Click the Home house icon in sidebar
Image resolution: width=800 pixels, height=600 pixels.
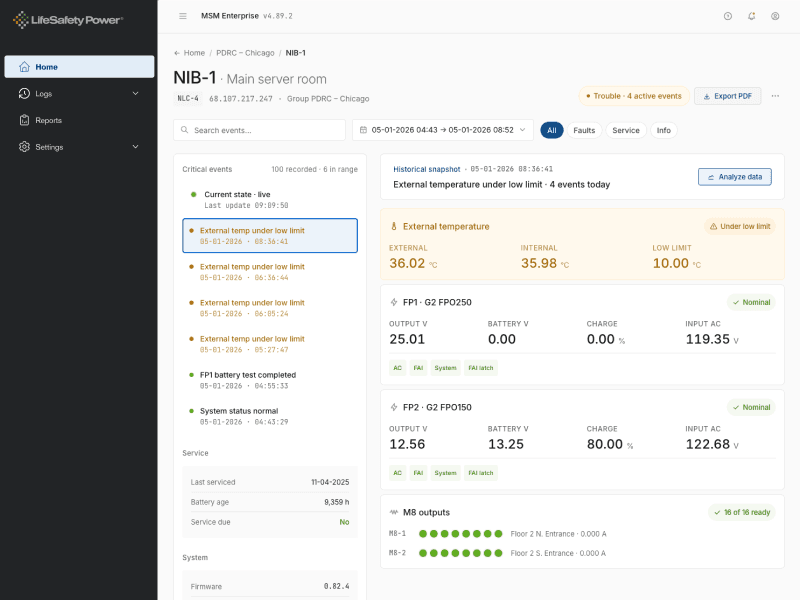[24, 67]
